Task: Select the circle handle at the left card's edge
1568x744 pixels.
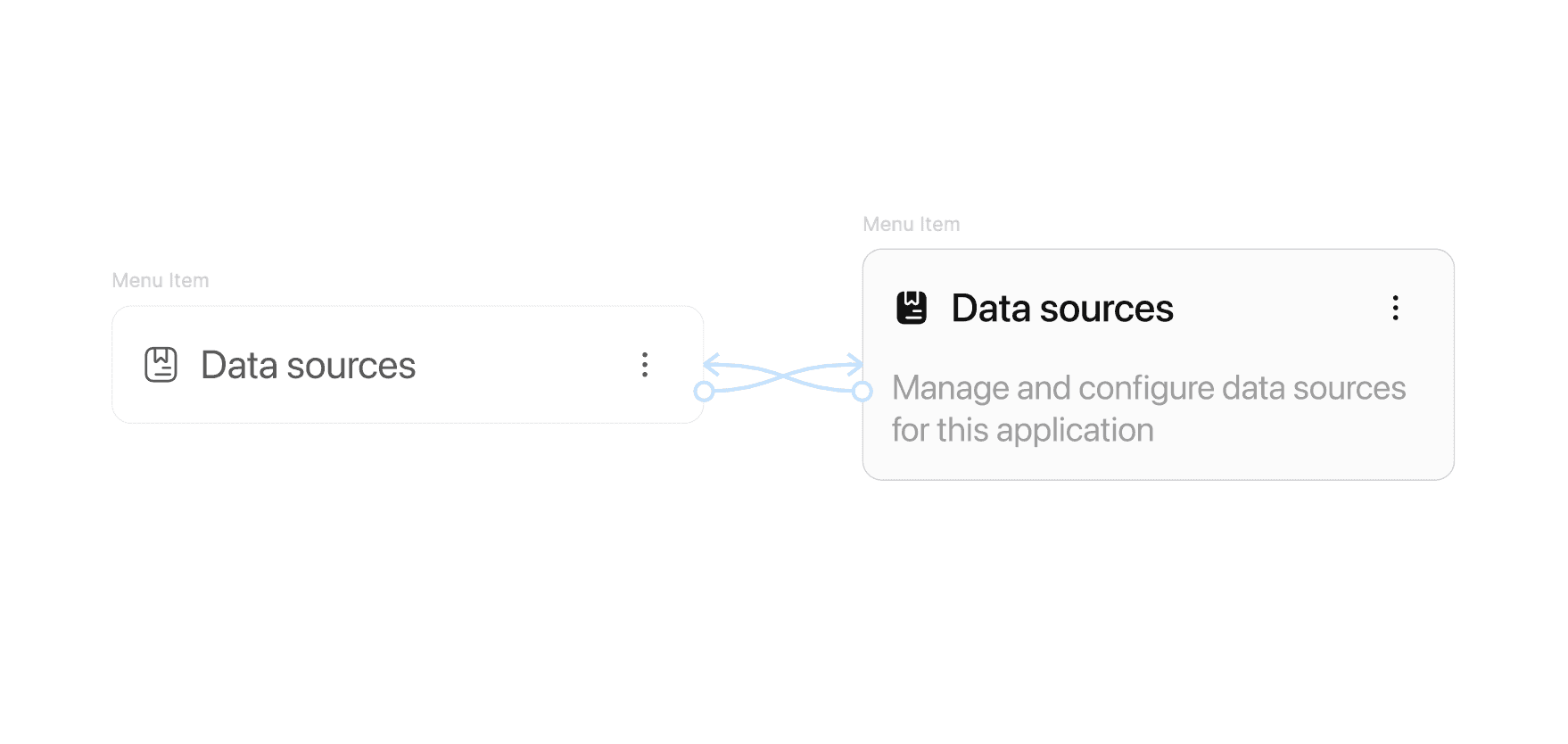Action: tap(705, 392)
